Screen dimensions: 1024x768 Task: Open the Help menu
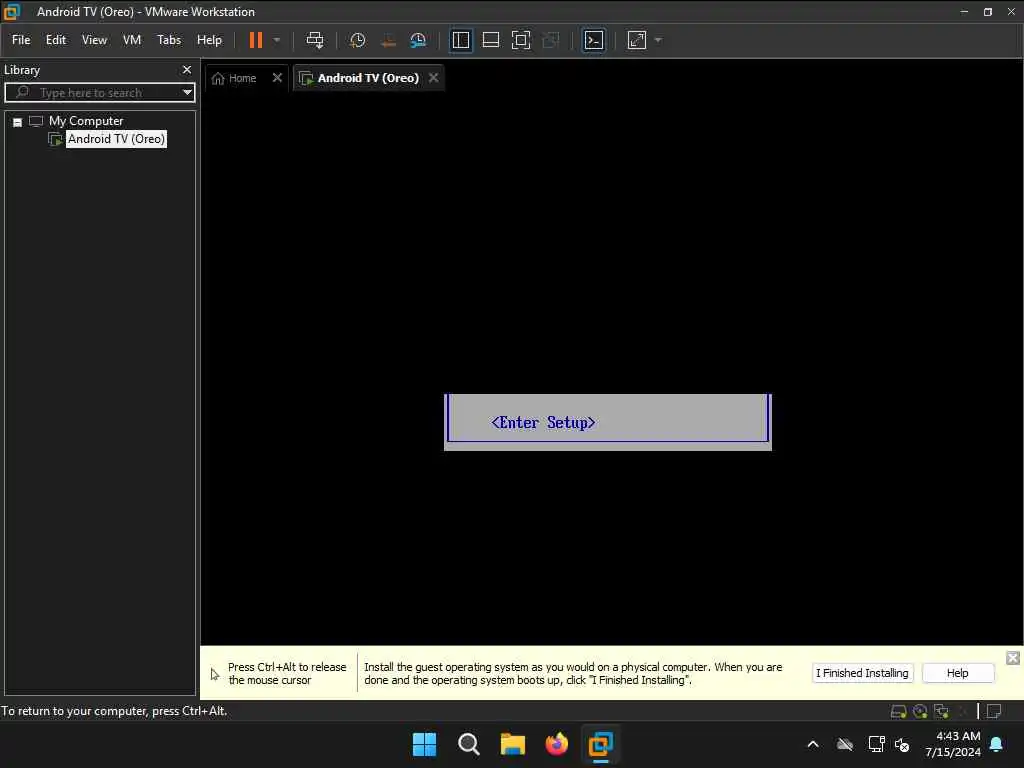click(x=209, y=40)
